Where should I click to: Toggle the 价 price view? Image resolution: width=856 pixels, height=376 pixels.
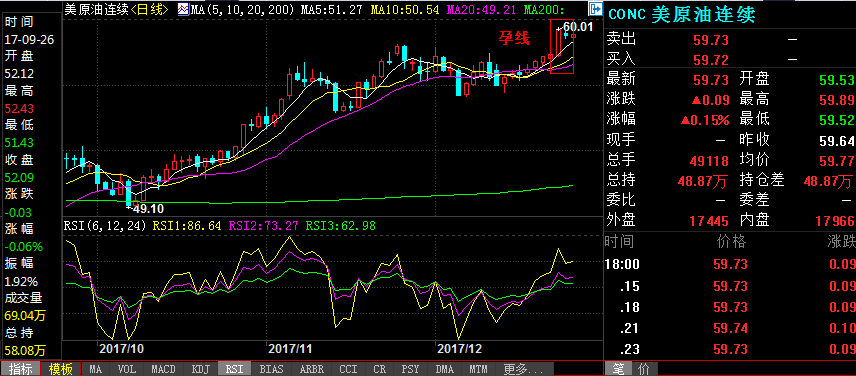click(644, 369)
